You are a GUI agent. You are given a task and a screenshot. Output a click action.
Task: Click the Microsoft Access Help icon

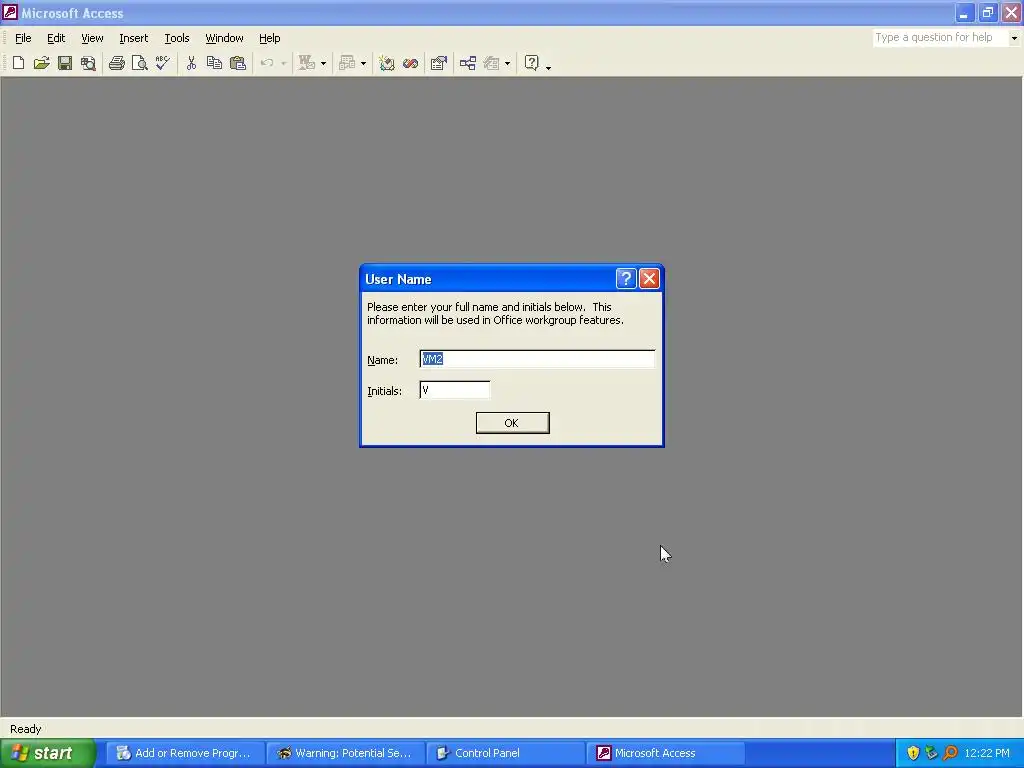(x=532, y=63)
